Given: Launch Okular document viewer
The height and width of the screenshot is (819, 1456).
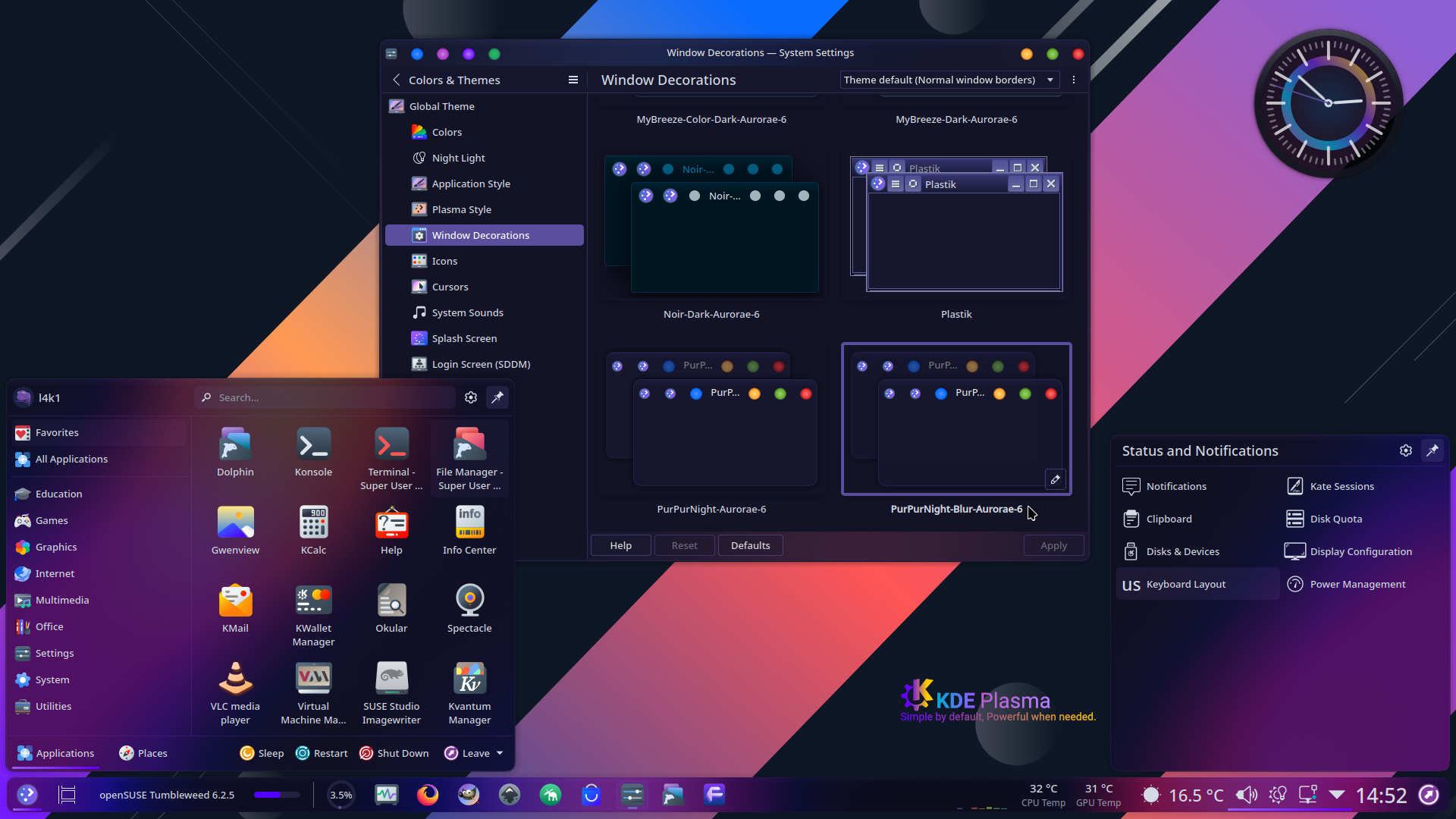Looking at the screenshot, I should coord(391,609).
